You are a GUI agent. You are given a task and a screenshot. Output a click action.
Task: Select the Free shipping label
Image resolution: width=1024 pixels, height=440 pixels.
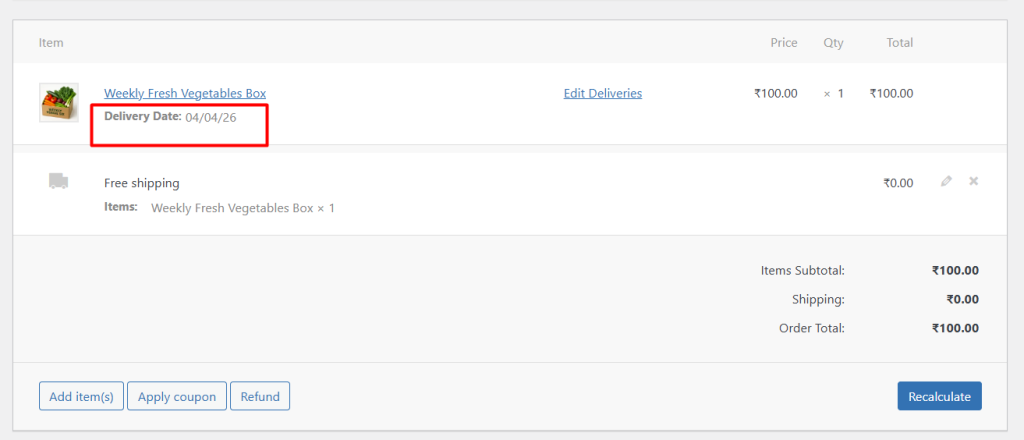click(x=142, y=183)
